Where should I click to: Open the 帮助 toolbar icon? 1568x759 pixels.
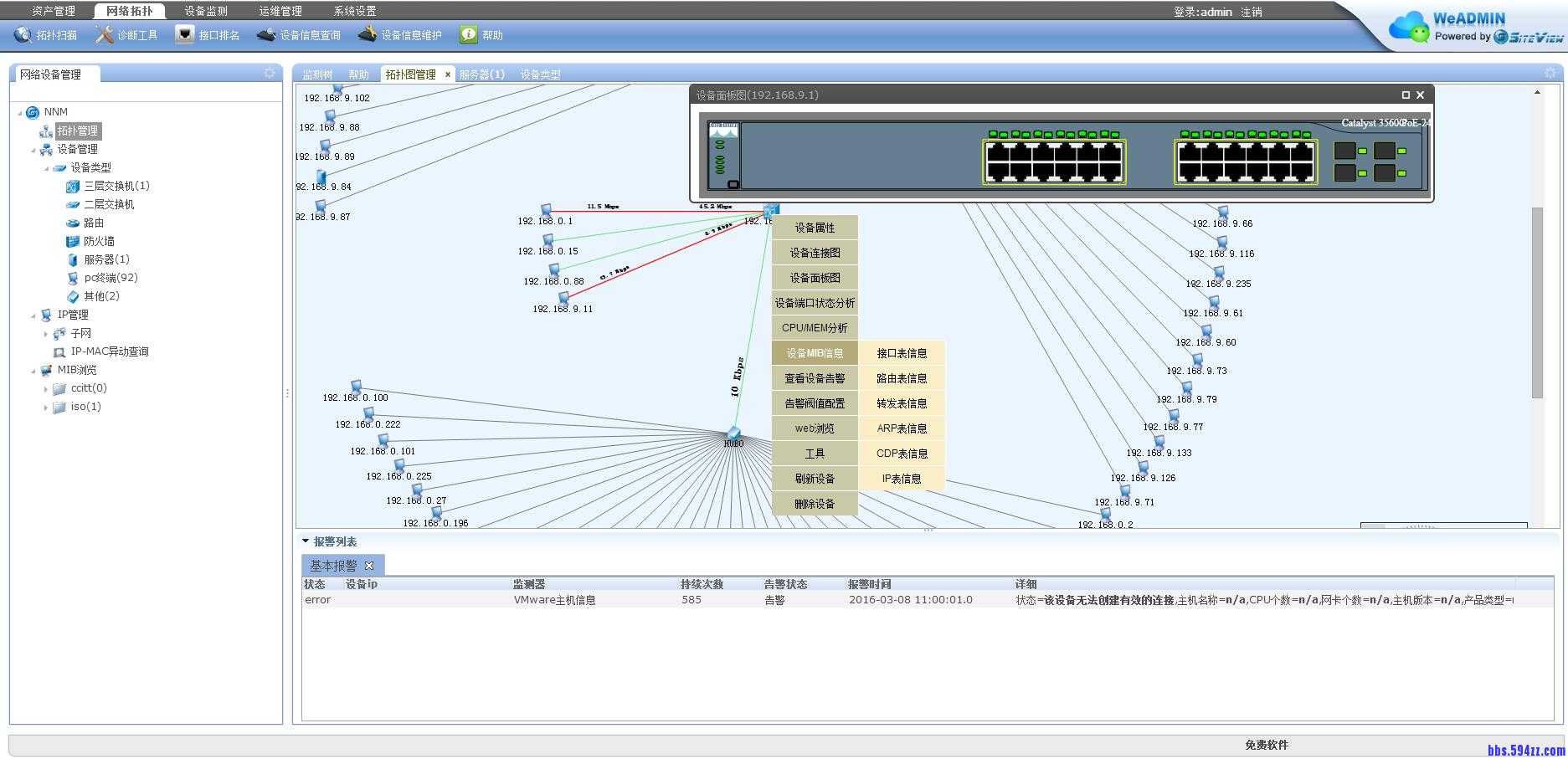[469, 35]
